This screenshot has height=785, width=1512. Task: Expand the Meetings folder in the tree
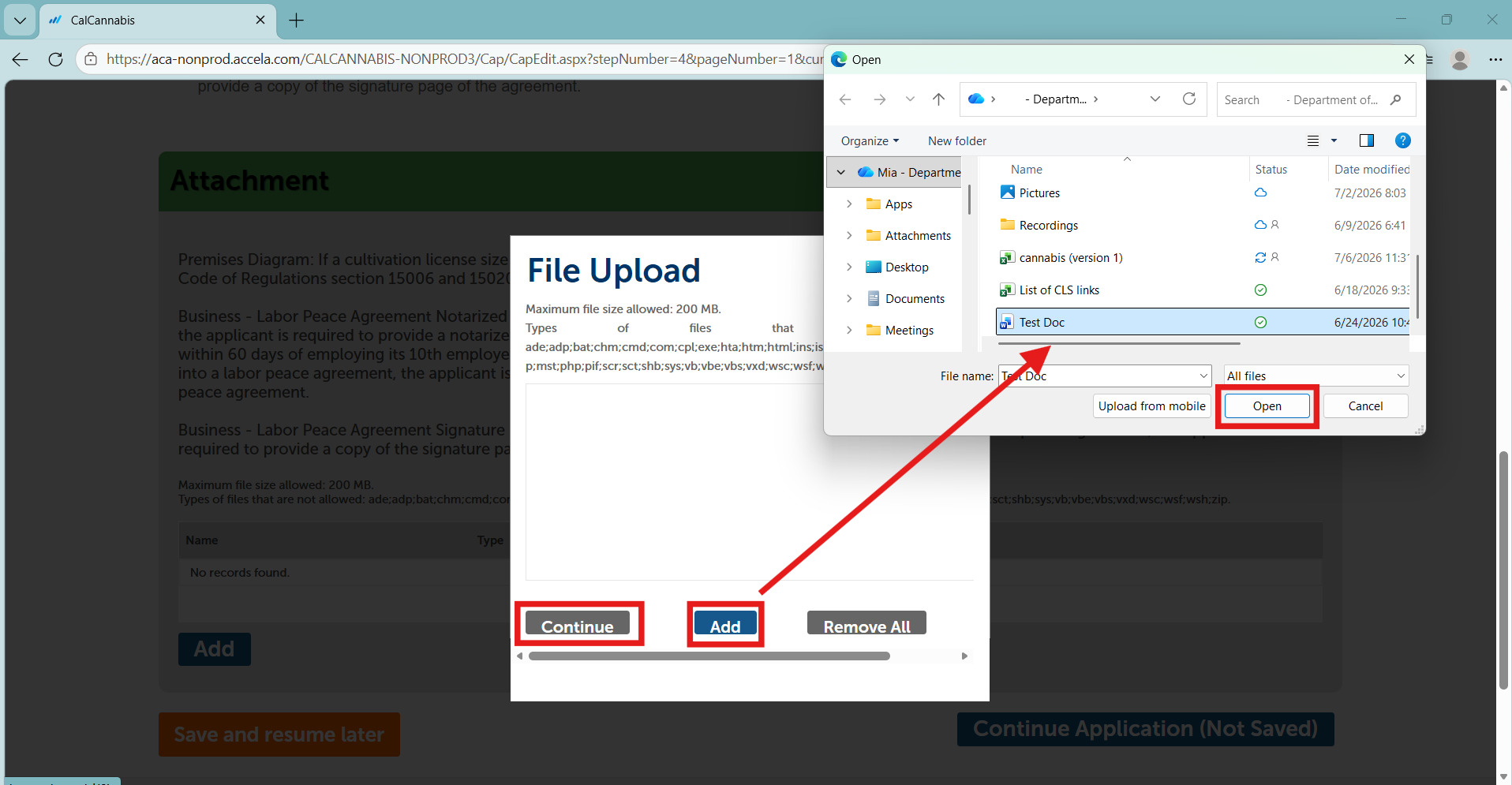point(849,330)
